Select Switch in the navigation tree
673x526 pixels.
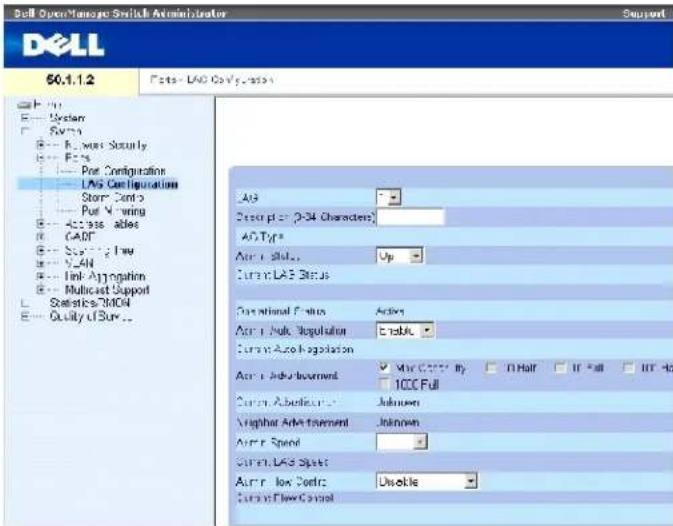point(65,131)
